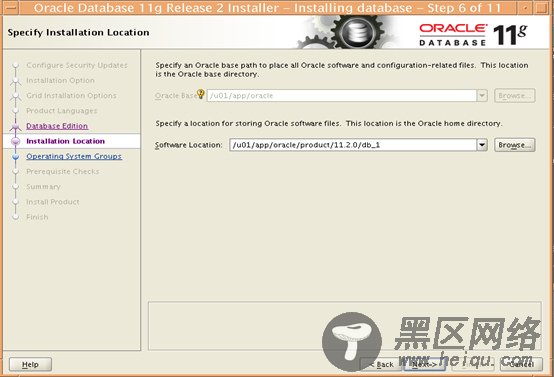Click the Oracle Base label
Viewport: 554px width, 377px height.
pyautogui.click(x=176, y=96)
